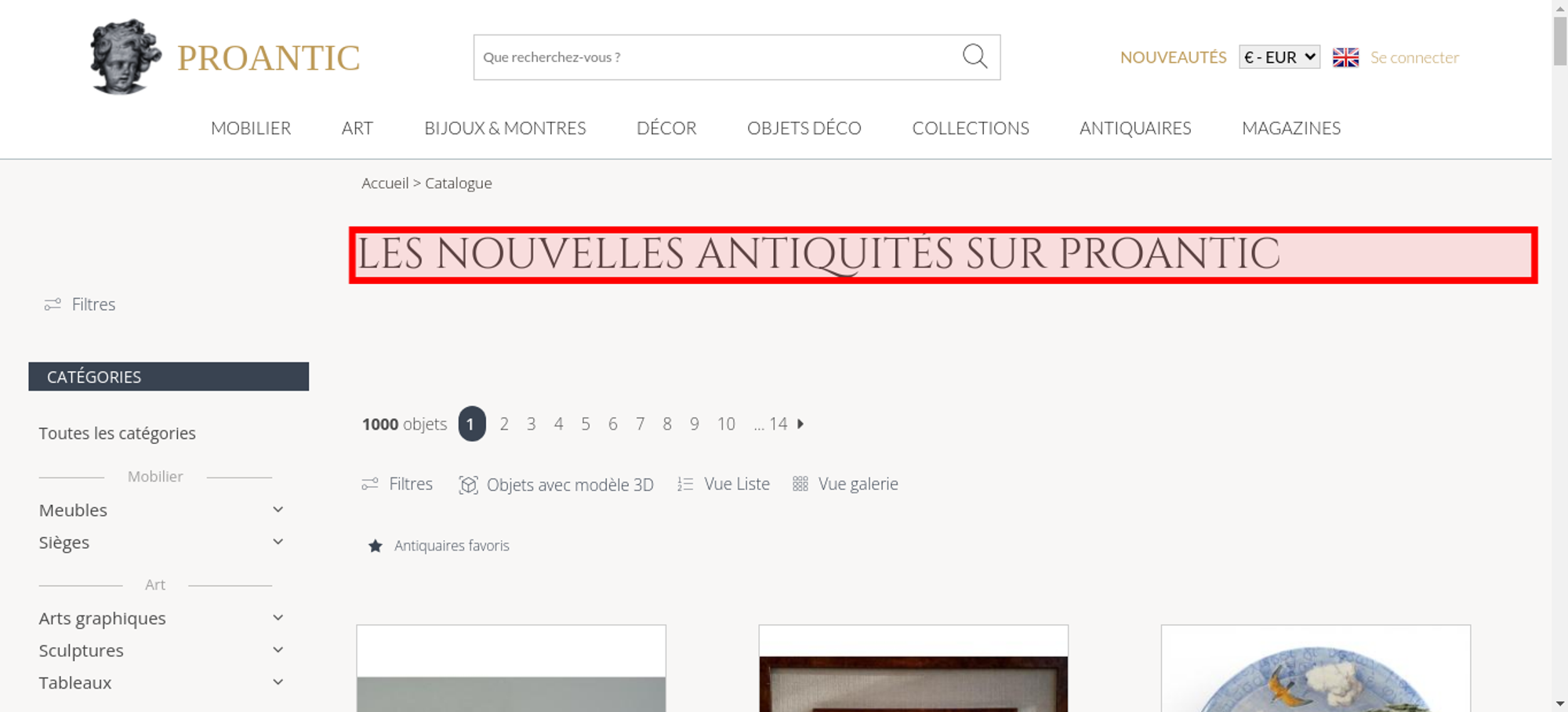Go to the NOUVEAUTÉS page
The width and height of the screenshot is (1568, 712).
1173,57
